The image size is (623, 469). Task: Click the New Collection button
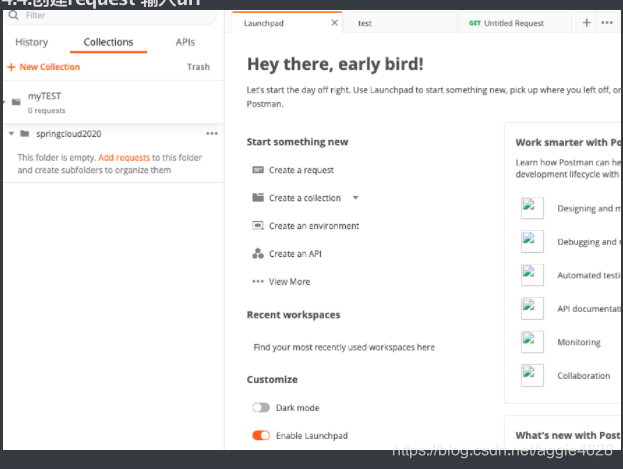pyautogui.click(x=44, y=67)
